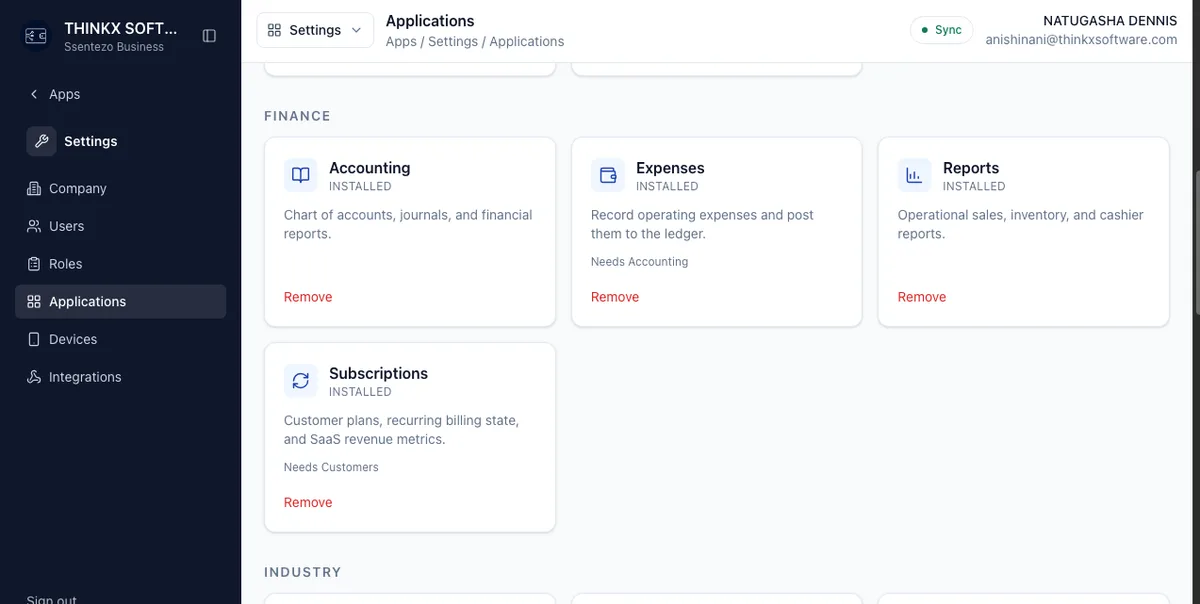Click the green Sync status dot

(x=924, y=30)
